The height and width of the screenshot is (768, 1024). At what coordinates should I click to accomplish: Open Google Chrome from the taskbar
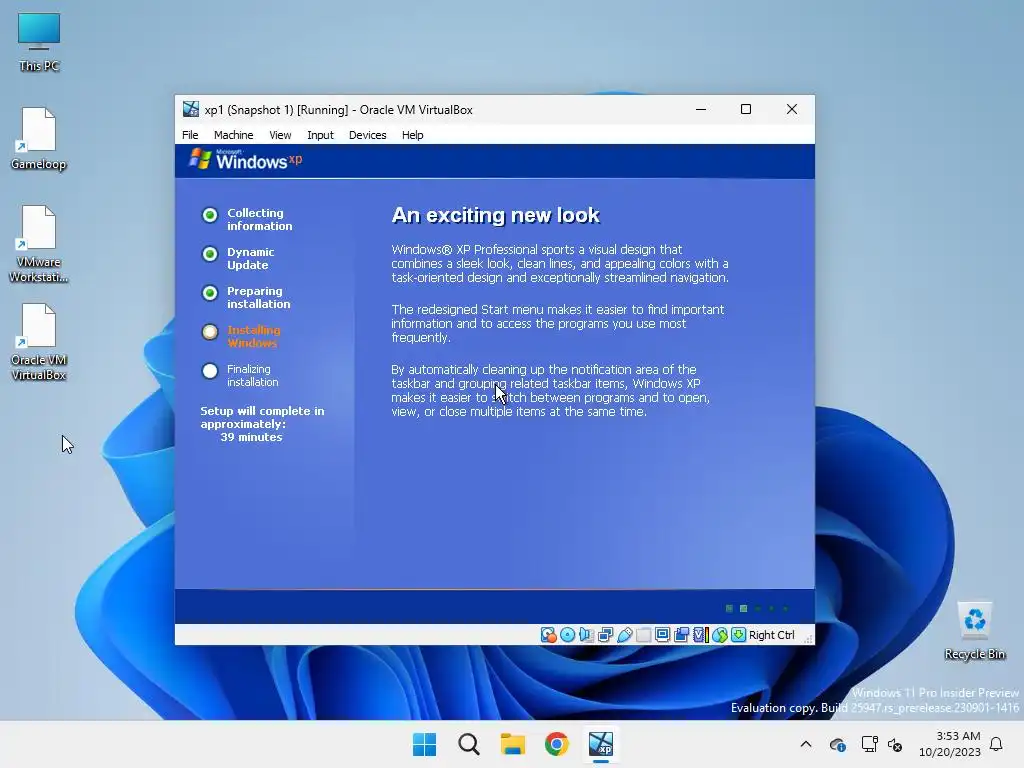(x=556, y=744)
